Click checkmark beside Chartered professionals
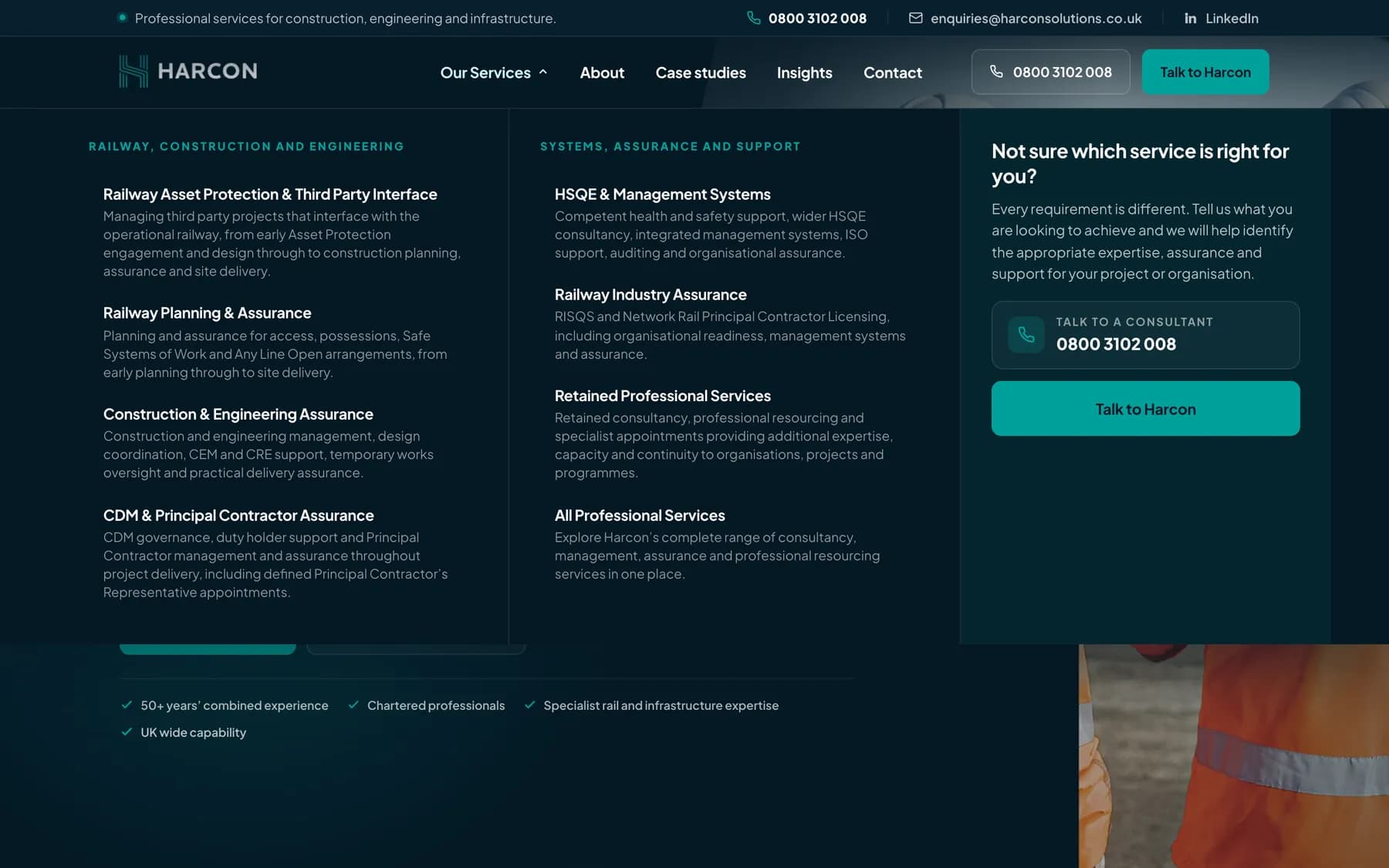The width and height of the screenshot is (1389, 868). tap(353, 704)
